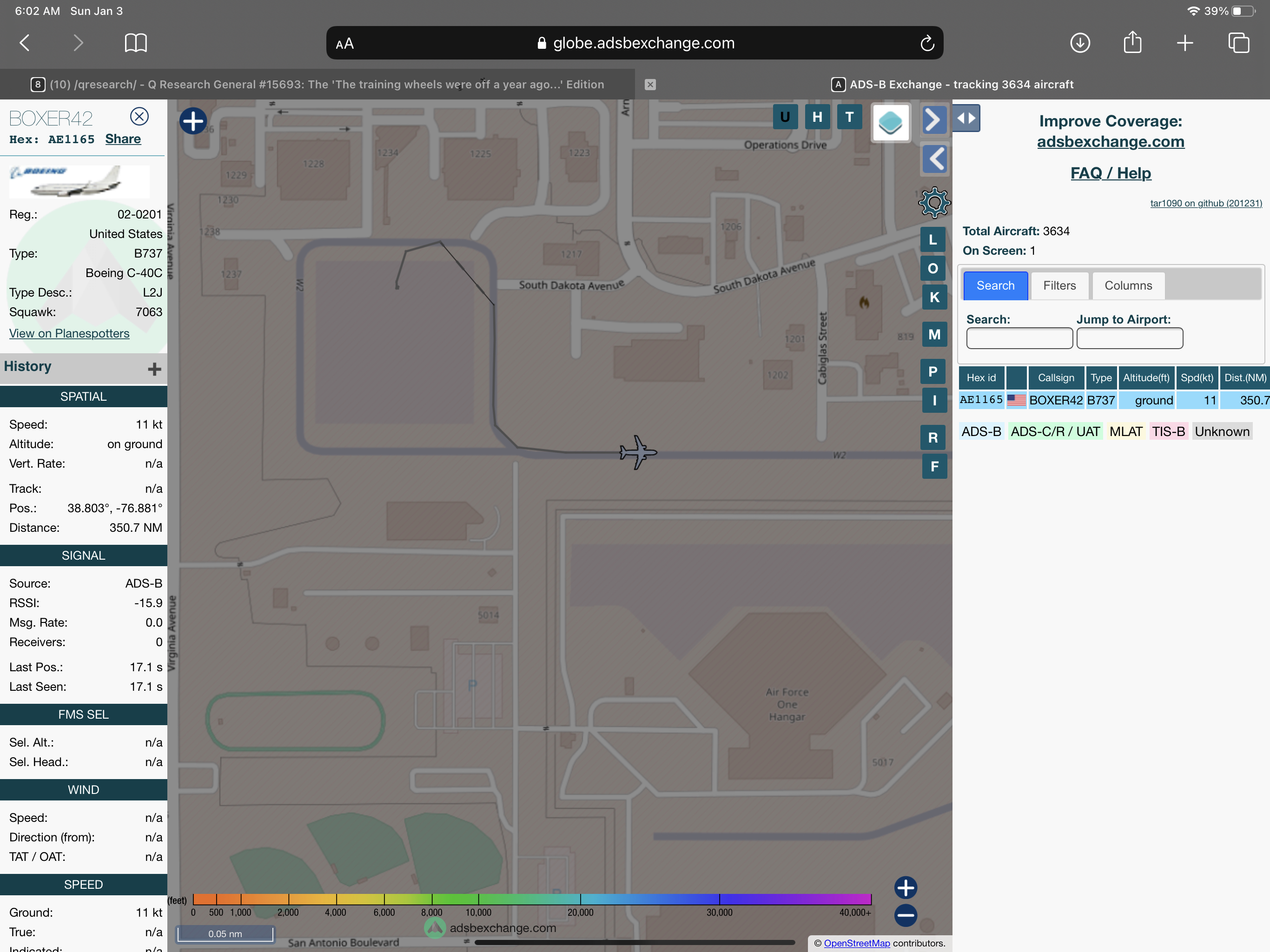Sort by Hex id column header
The image size is (1270, 952).
(x=981, y=377)
